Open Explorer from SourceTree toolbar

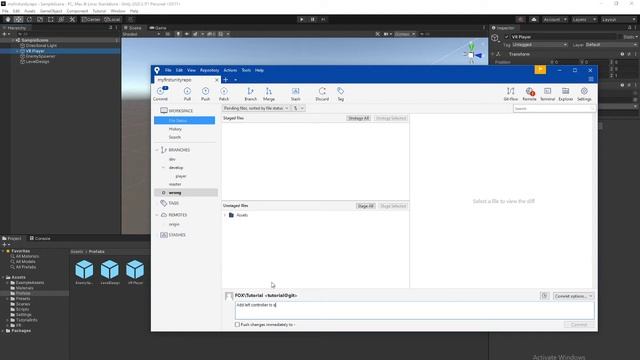pyautogui.click(x=565, y=93)
